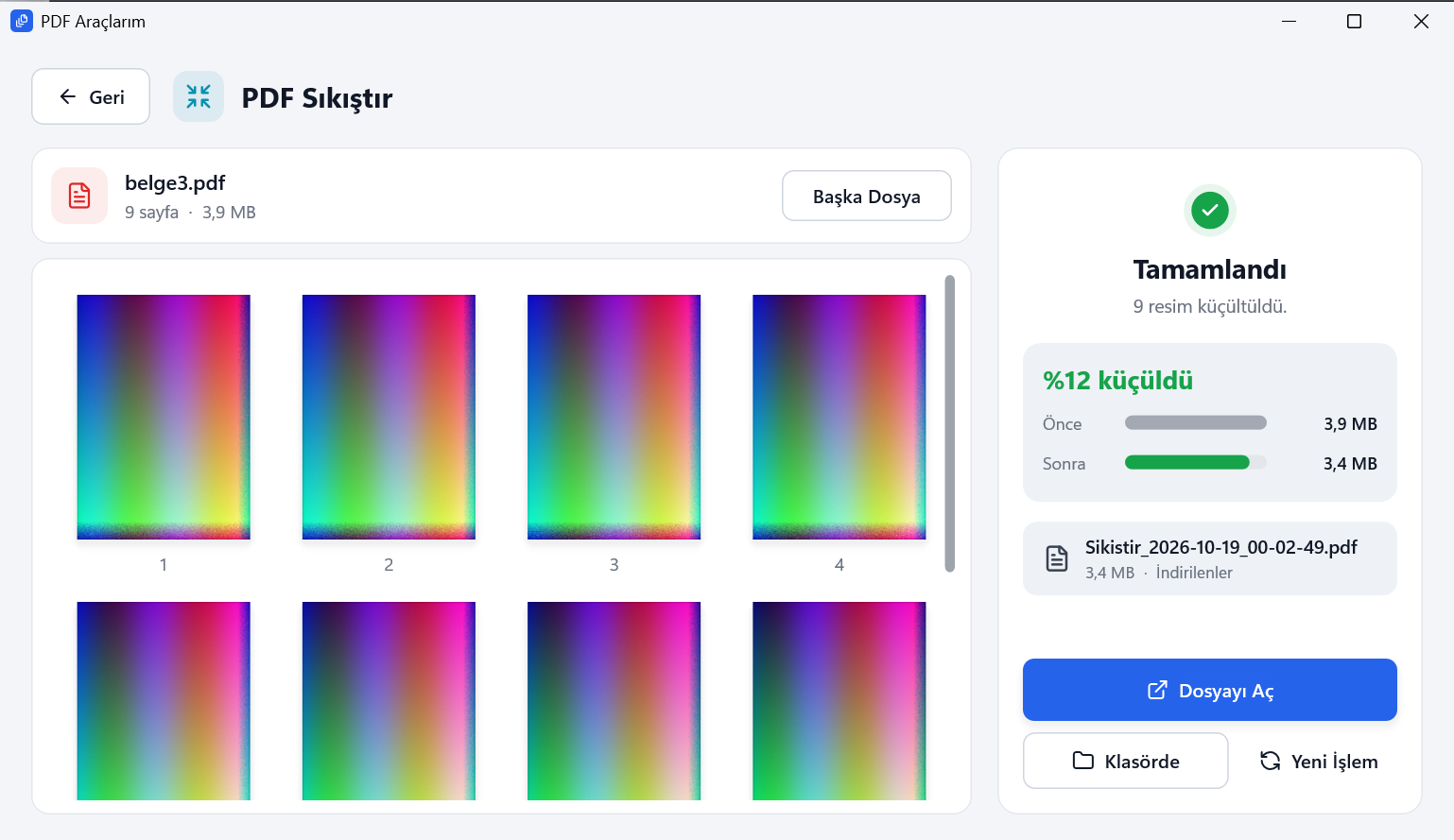Go back with the Geri button
This screenshot has height=840, width=1454.
(x=91, y=96)
